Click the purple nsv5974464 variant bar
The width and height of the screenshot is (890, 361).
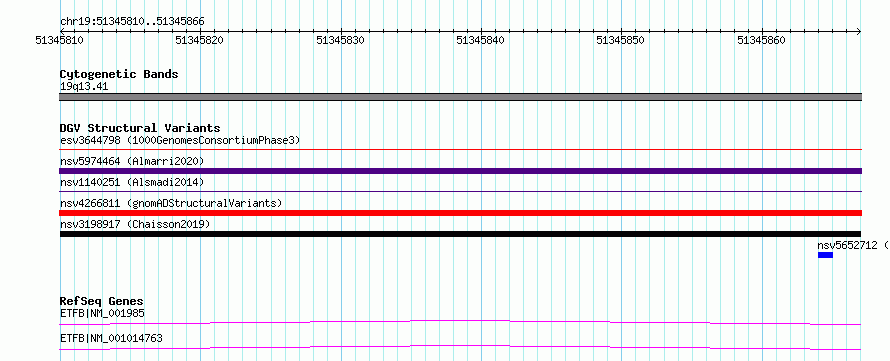click(460, 171)
